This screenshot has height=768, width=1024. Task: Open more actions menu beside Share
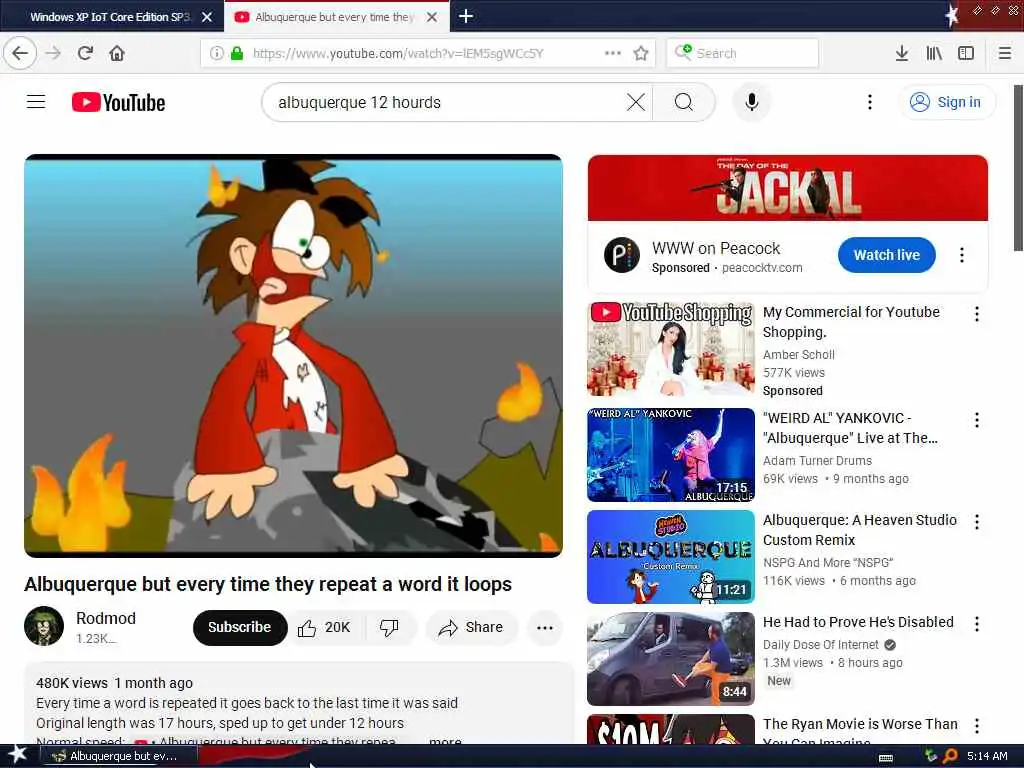coord(545,628)
